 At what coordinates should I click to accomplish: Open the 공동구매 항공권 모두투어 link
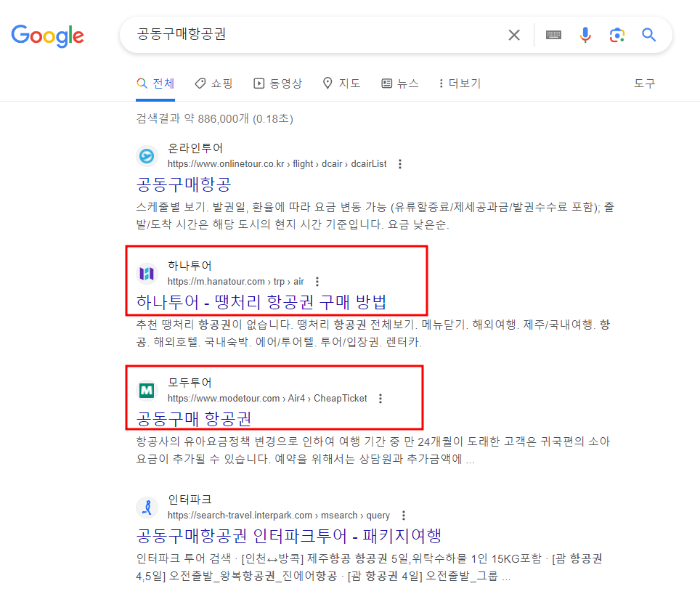click(194, 419)
